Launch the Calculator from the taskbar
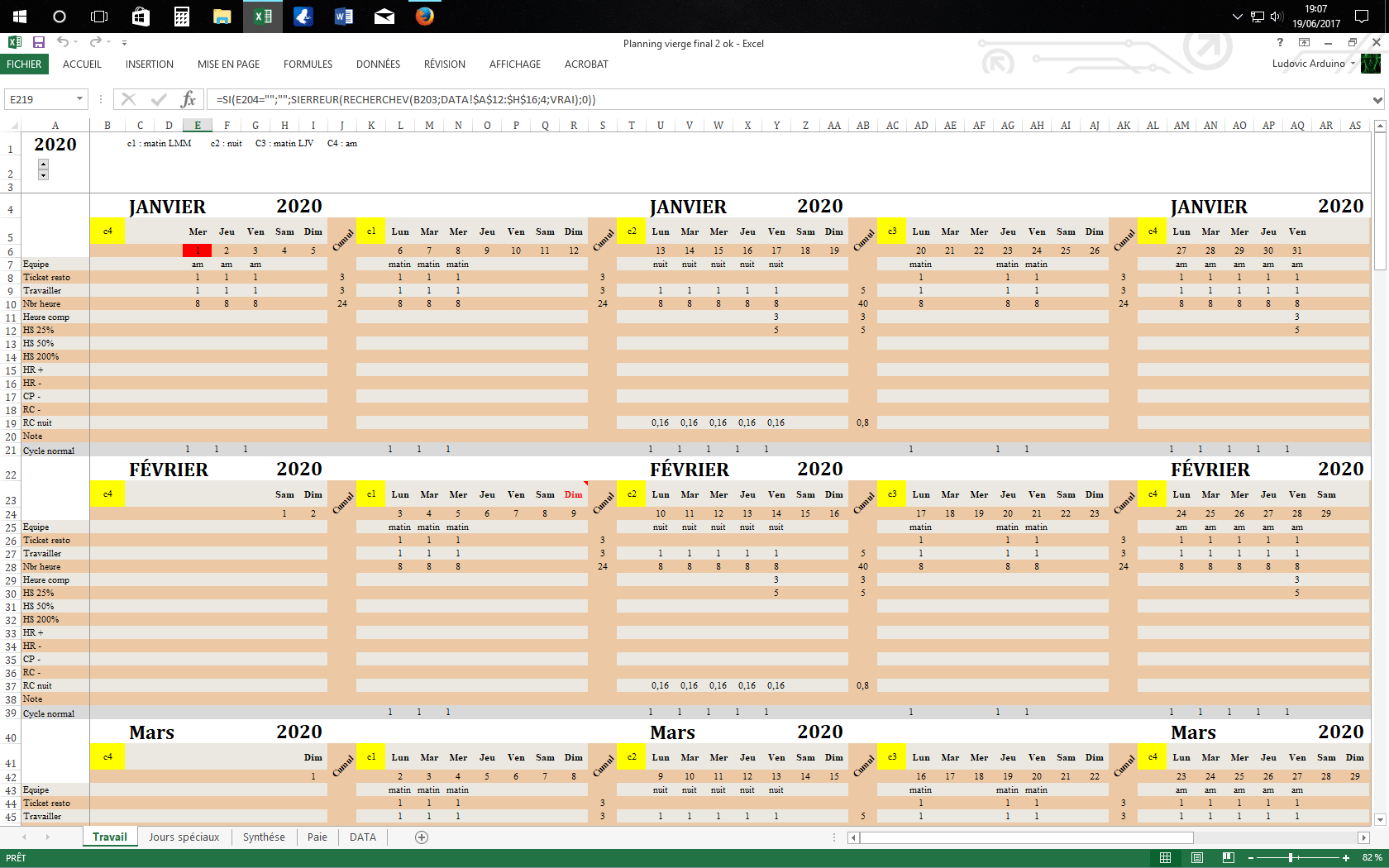 point(181,17)
